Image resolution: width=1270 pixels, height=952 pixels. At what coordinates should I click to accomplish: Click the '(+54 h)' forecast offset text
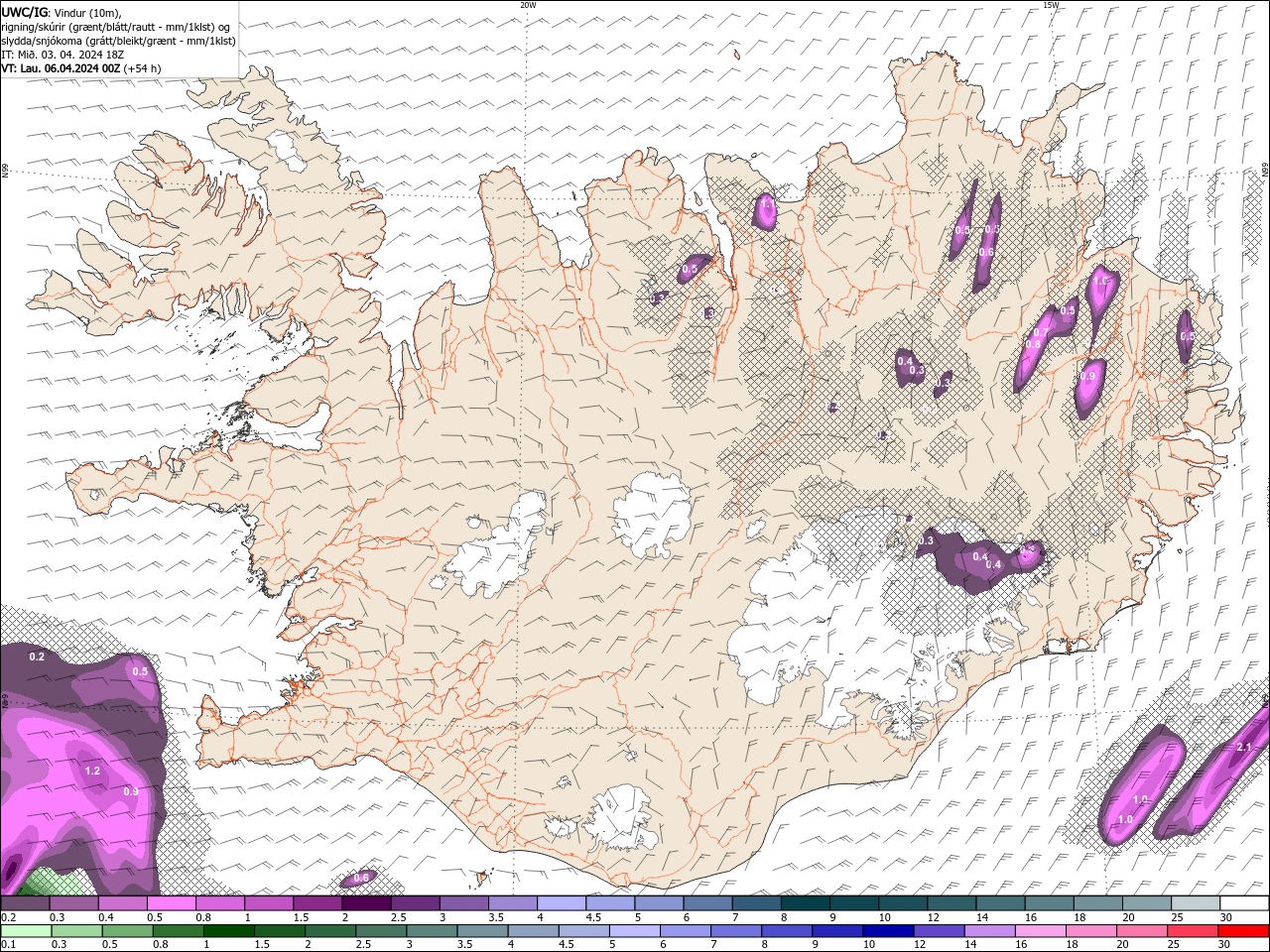pos(143,68)
